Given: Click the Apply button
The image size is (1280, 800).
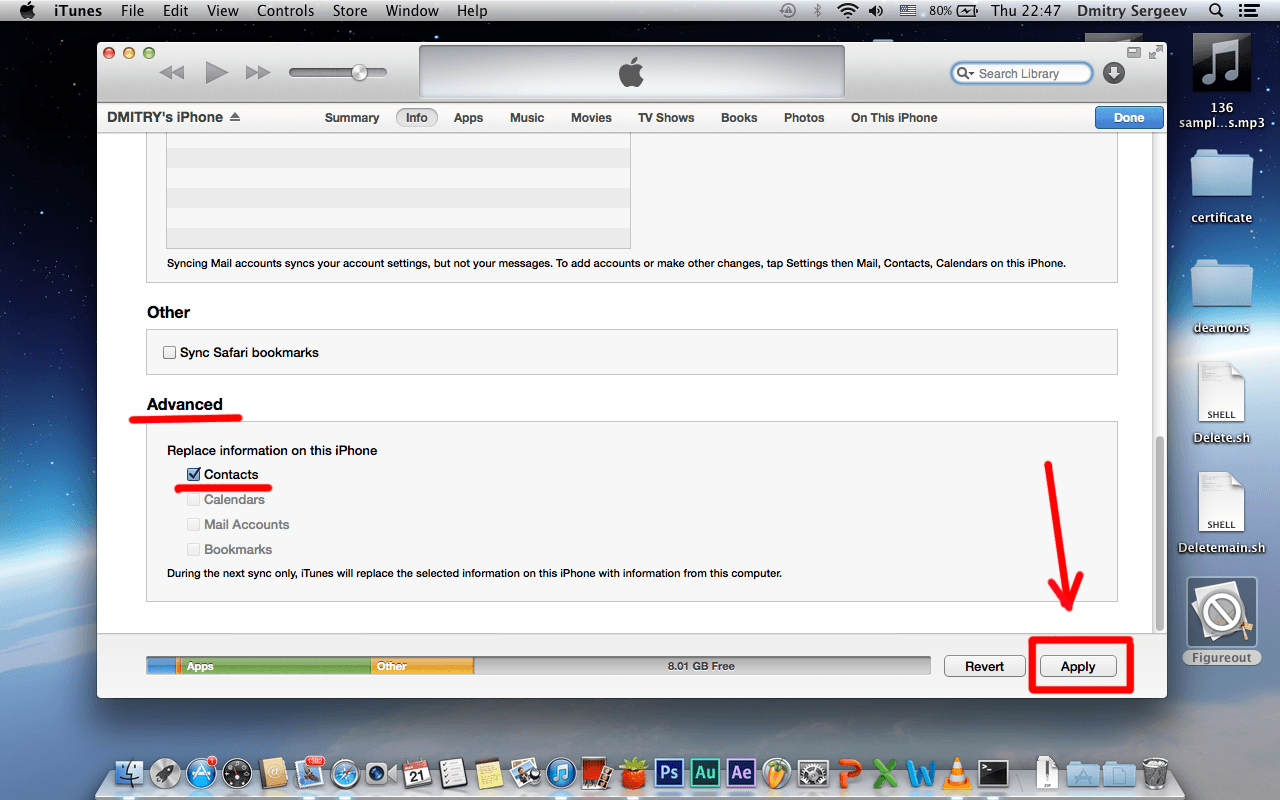Looking at the screenshot, I should click(1078, 667).
